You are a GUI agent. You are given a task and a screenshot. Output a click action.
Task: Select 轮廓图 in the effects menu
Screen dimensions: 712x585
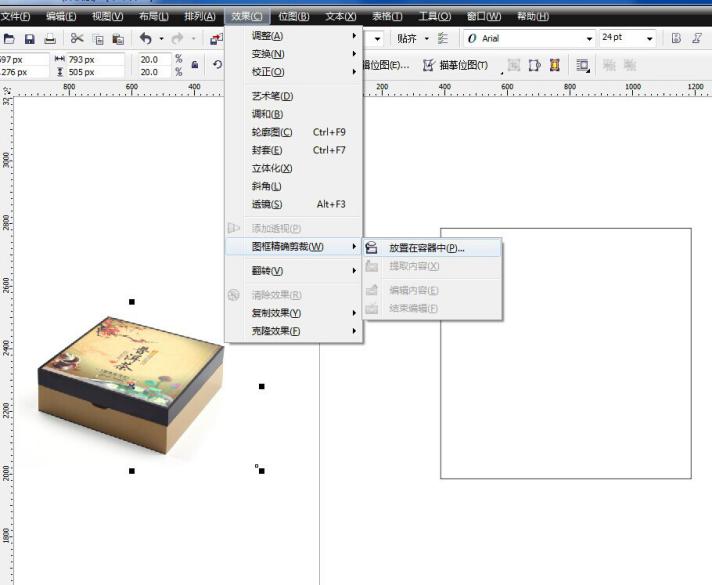coord(272,132)
